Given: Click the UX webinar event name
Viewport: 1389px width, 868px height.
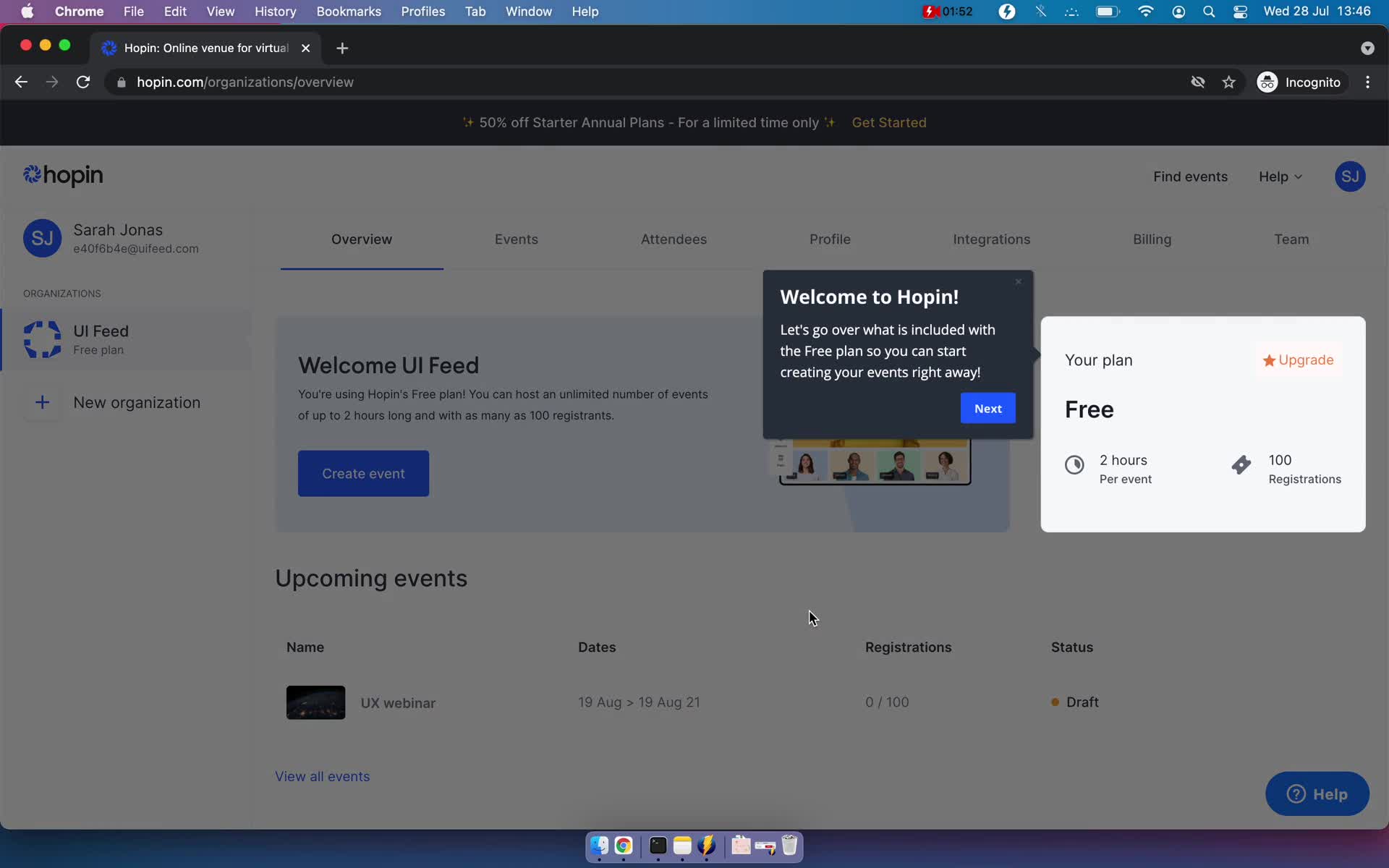Looking at the screenshot, I should pos(398,703).
